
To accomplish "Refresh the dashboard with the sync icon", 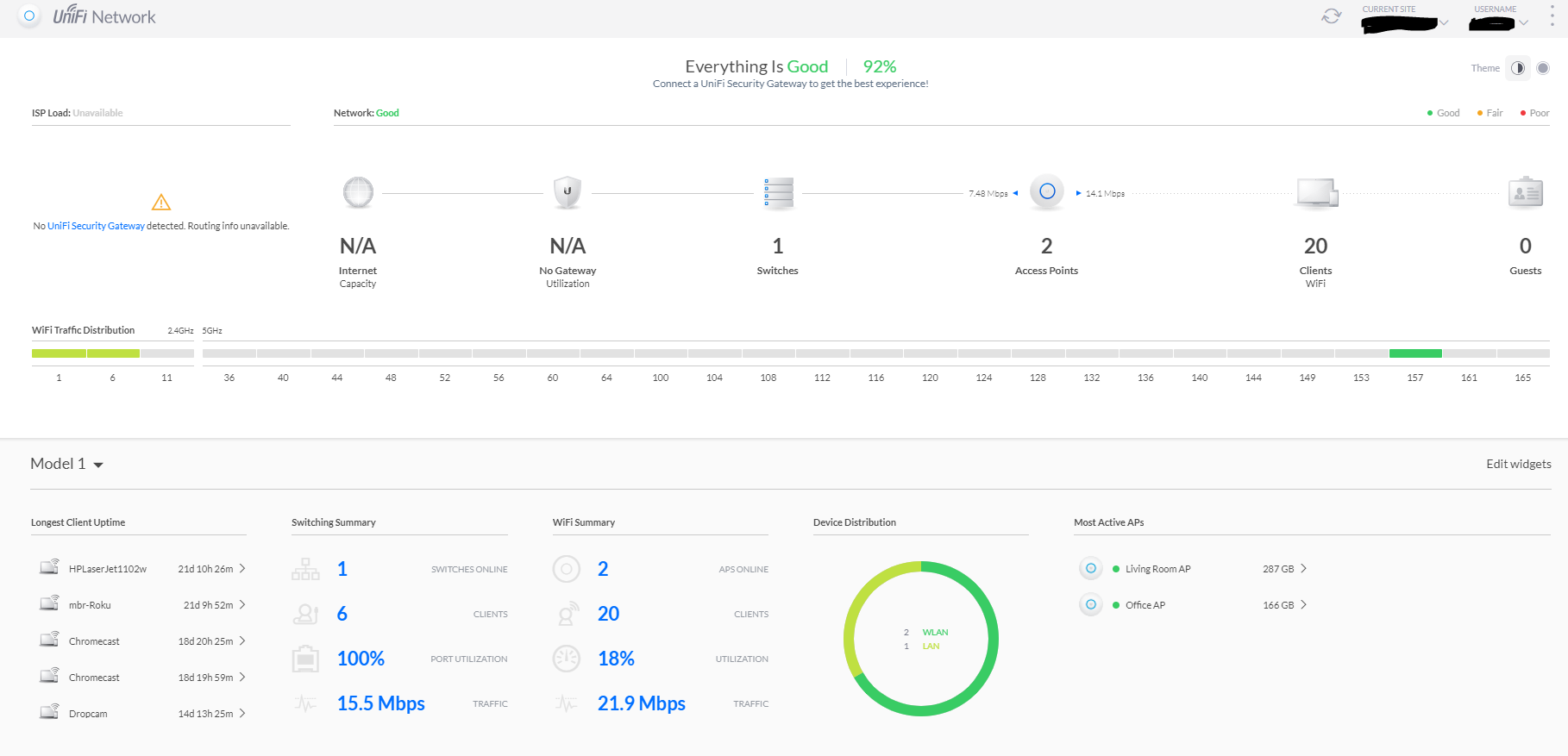I will (x=1332, y=16).
